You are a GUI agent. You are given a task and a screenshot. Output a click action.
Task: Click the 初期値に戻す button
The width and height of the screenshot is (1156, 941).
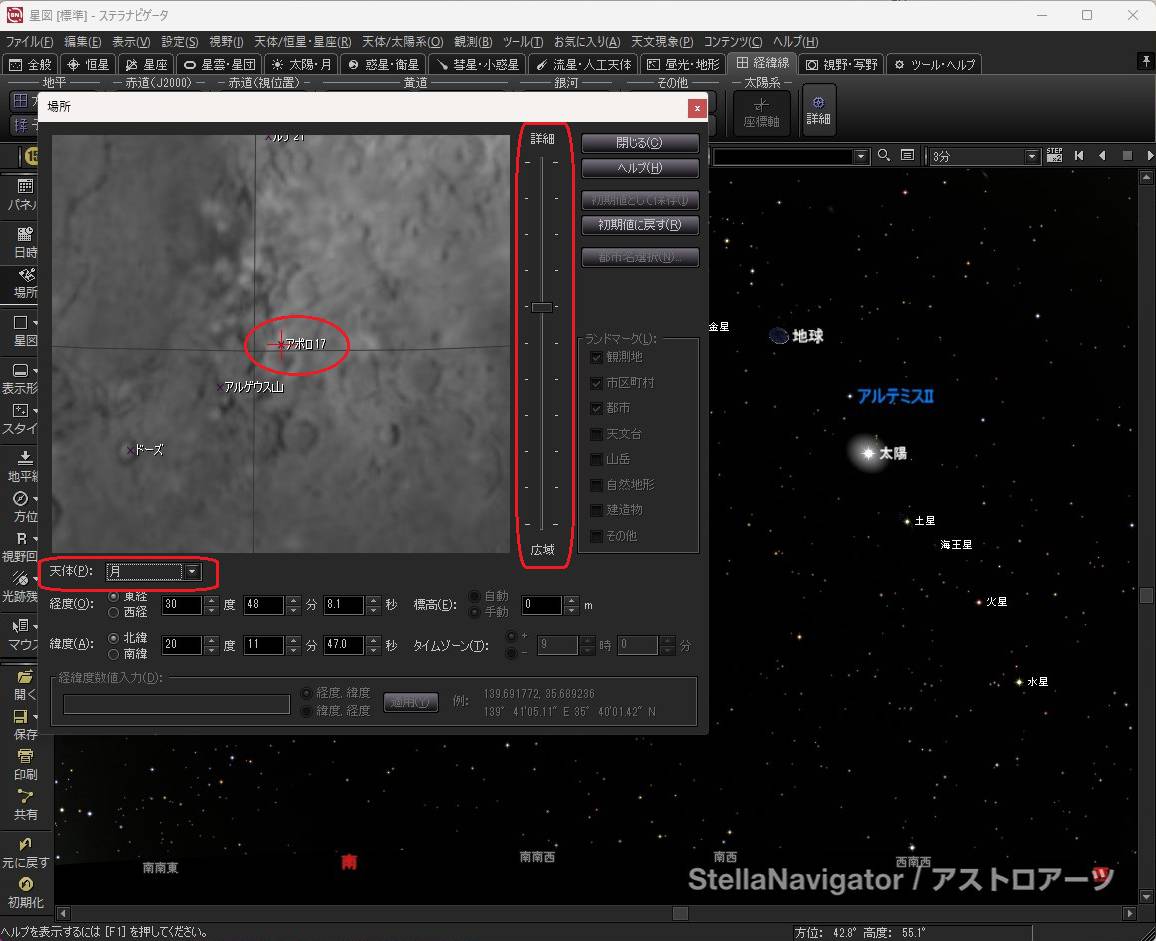639,225
